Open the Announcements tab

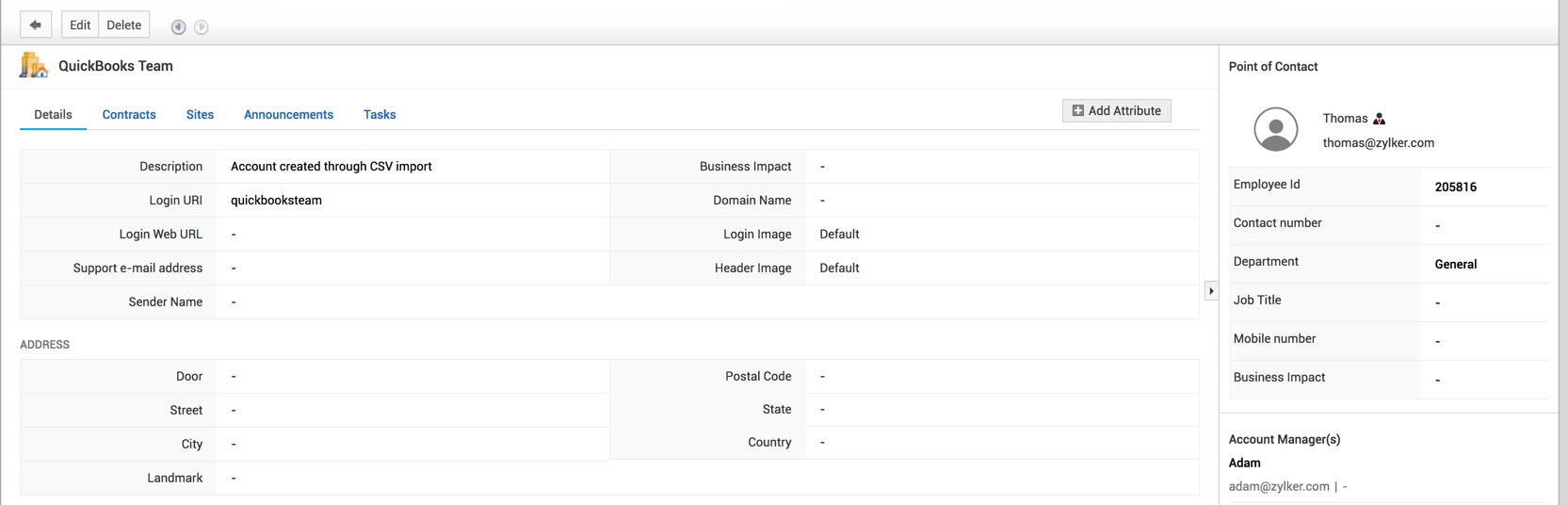(288, 115)
